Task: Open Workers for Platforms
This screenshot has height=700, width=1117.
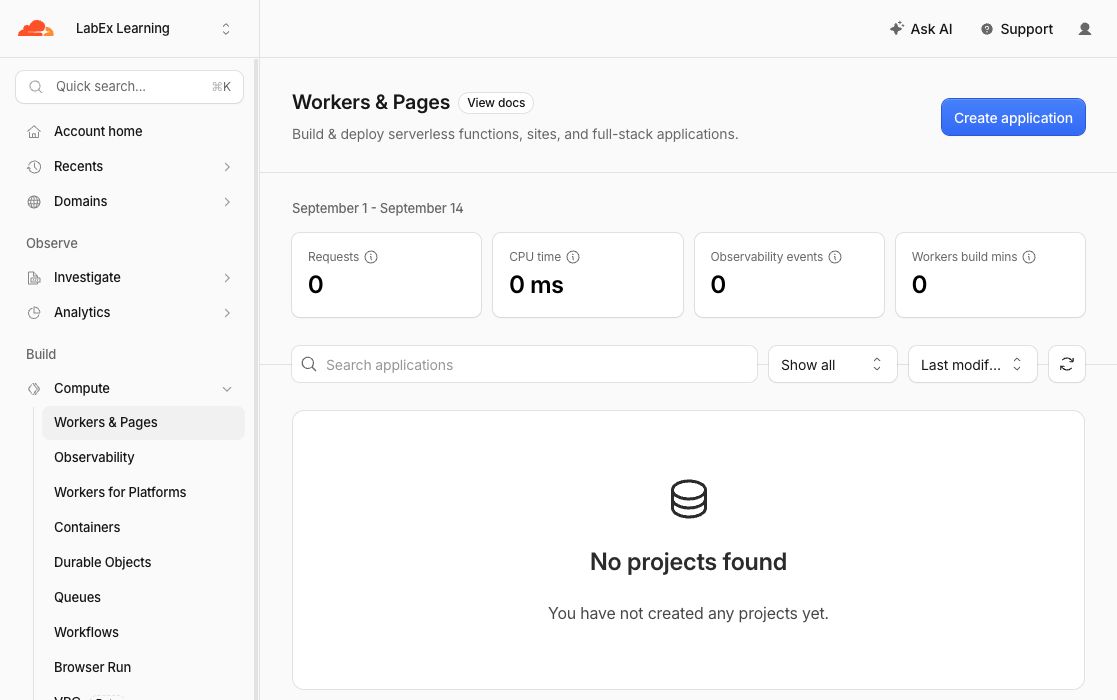Action: 120,492
